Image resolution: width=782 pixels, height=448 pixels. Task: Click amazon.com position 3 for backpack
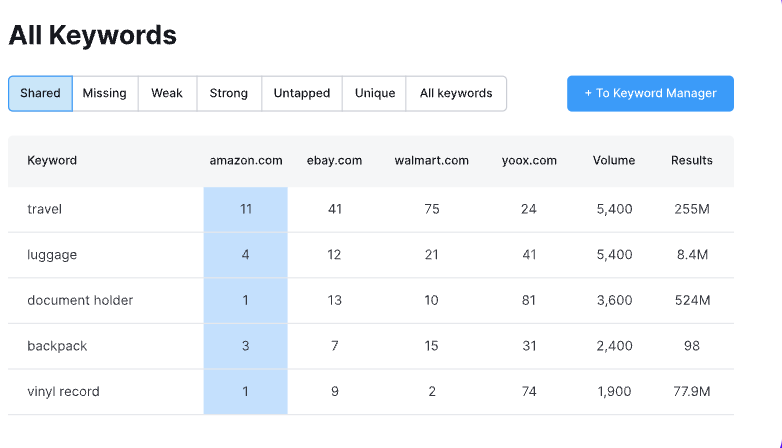(245, 346)
